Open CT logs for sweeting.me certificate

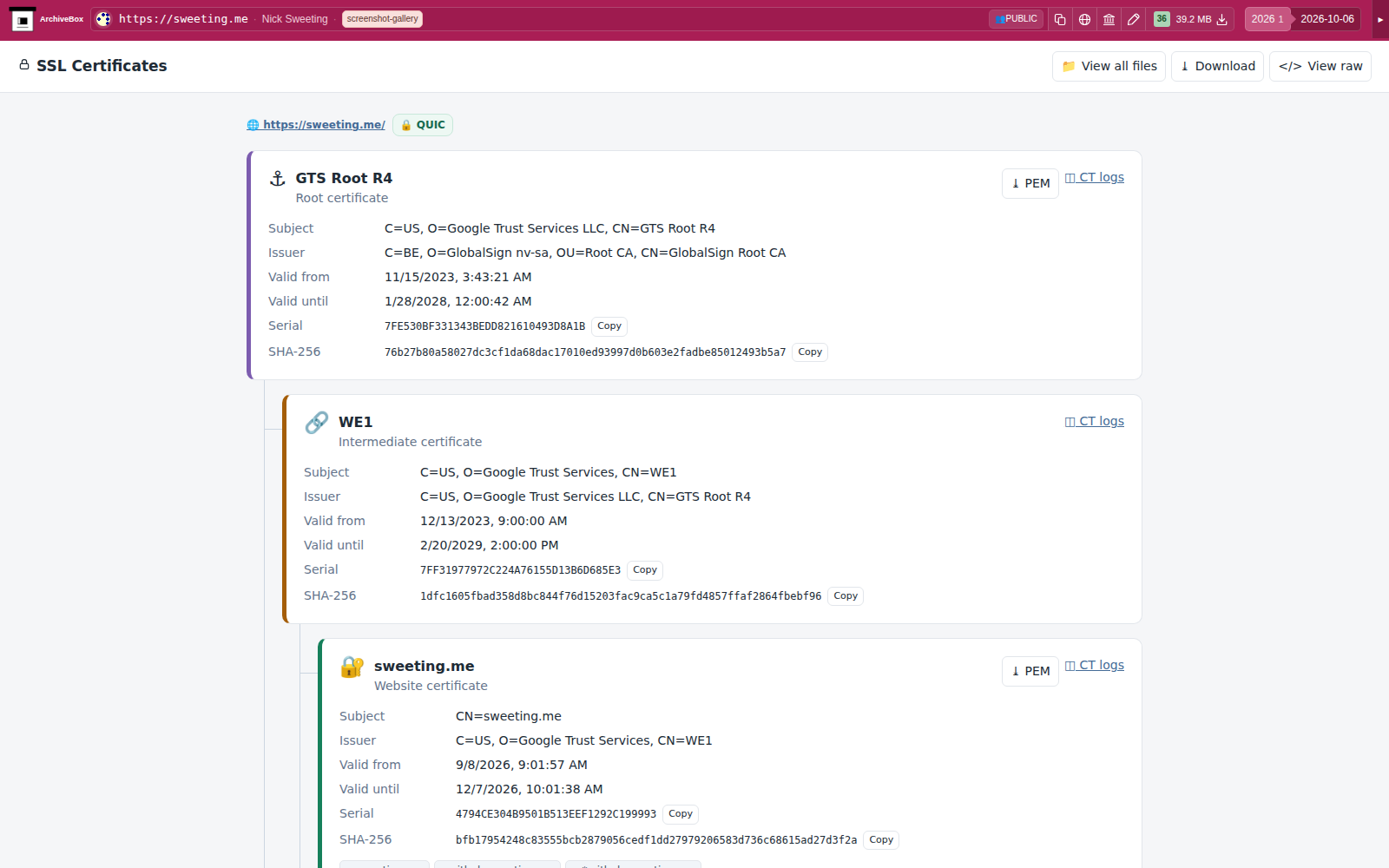pyautogui.click(x=1095, y=665)
